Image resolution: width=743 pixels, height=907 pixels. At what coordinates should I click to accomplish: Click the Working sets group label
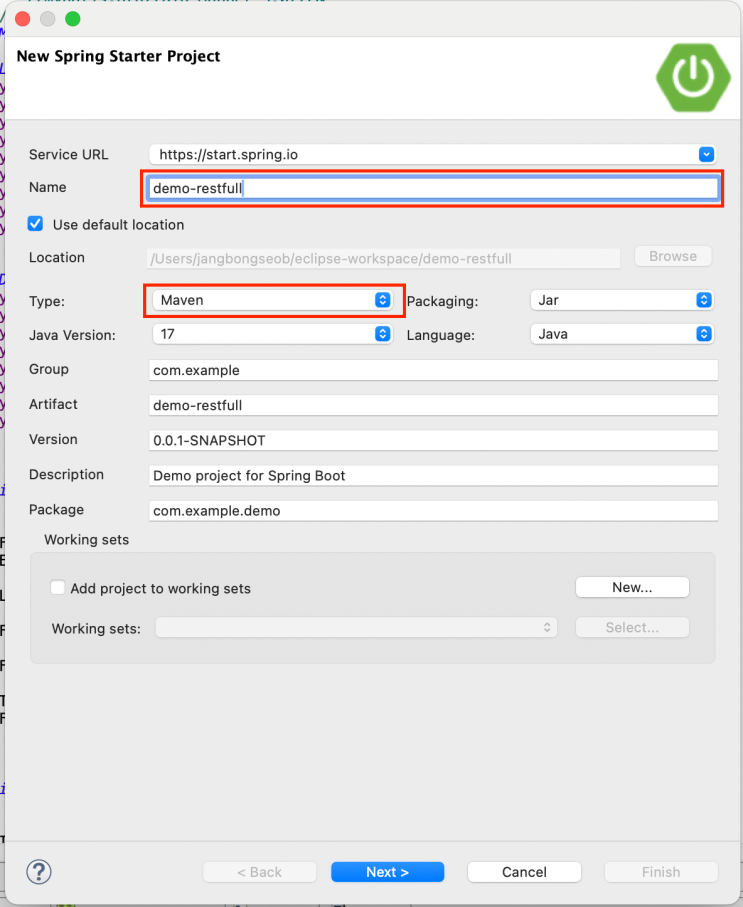pyautogui.click(x=86, y=540)
